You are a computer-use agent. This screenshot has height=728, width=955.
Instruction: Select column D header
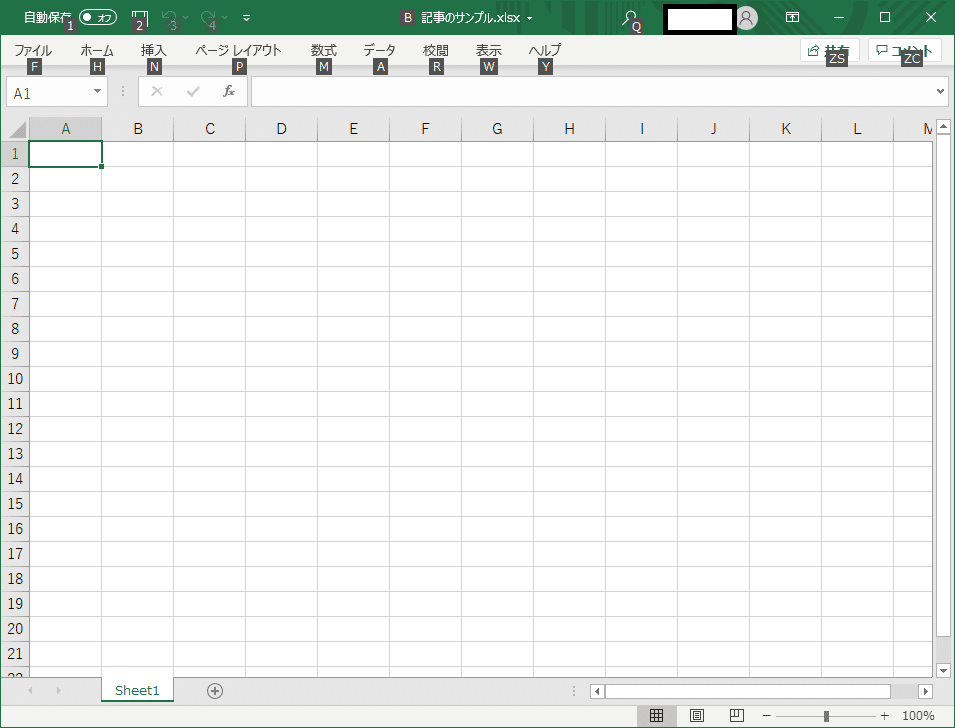[281, 129]
